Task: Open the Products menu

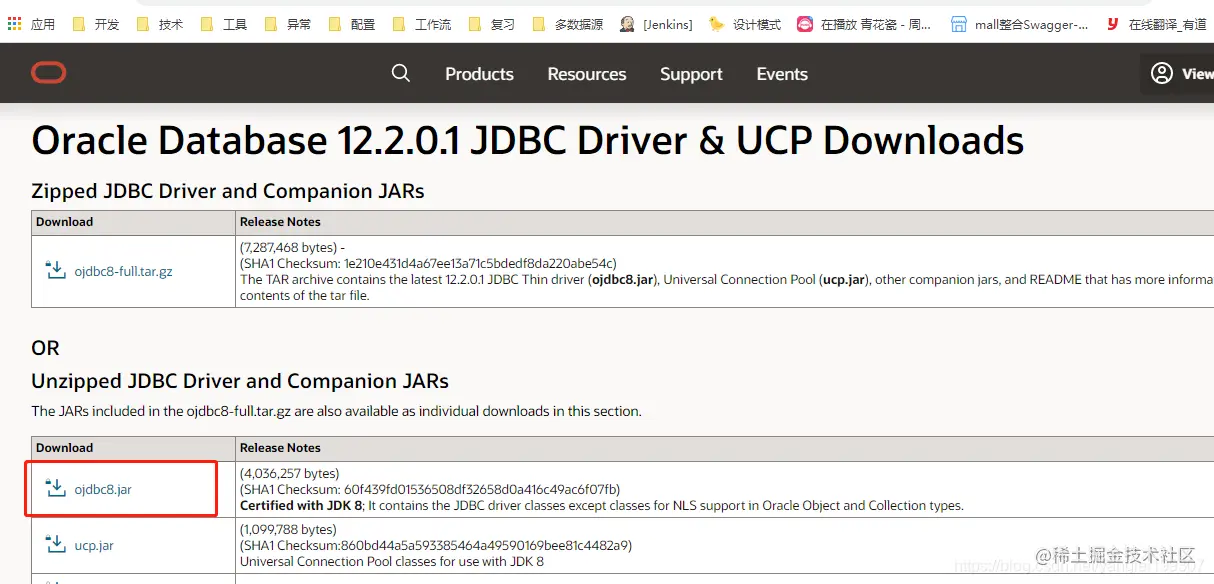Action: point(479,74)
